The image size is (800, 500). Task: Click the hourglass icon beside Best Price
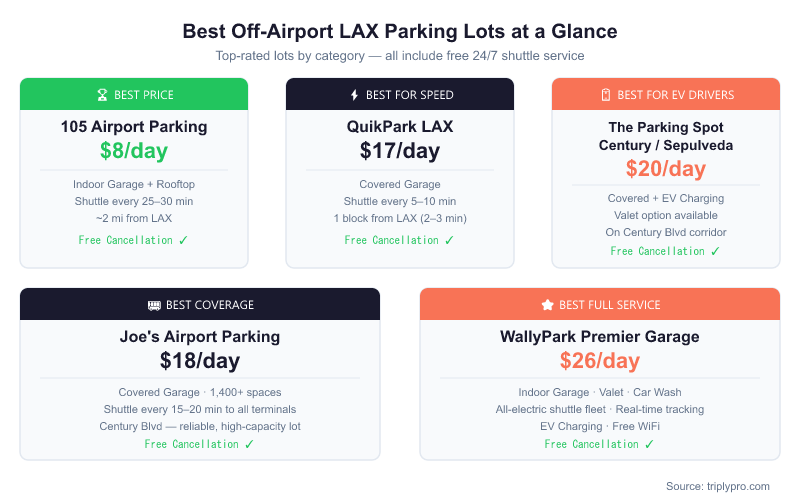101,95
